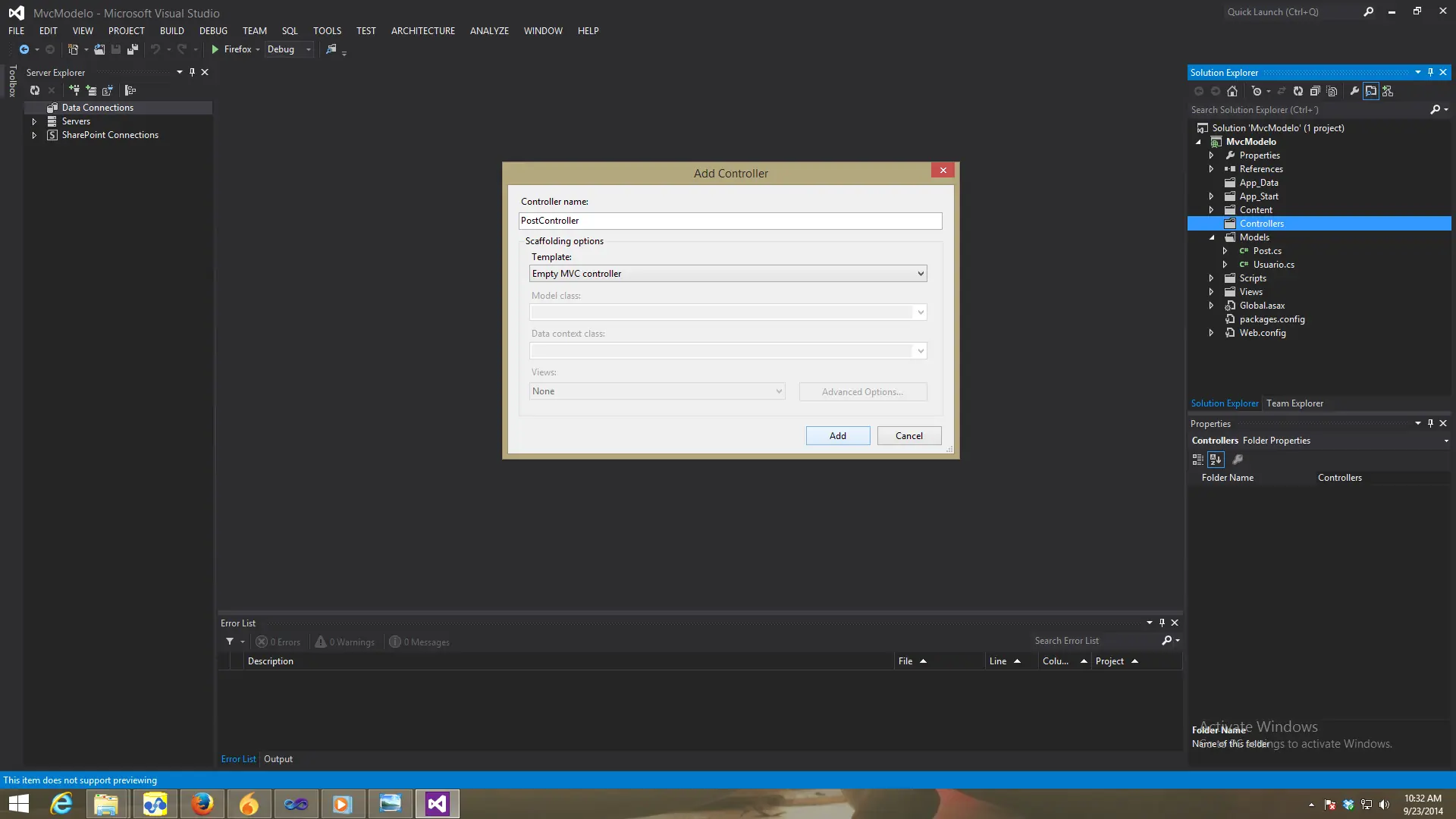Refresh the Server Explorer
The image size is (1456, 819).
click(35, 90)
